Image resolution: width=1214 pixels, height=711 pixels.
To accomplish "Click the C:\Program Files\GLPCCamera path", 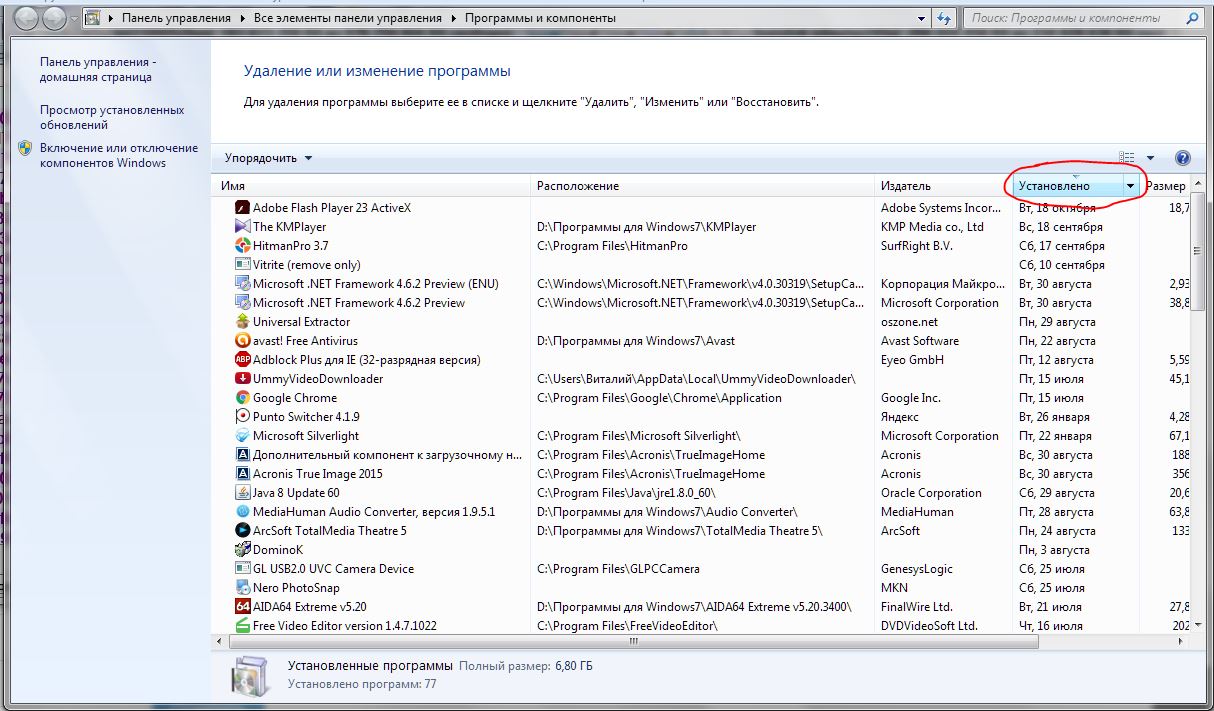I will coord(618,569).
